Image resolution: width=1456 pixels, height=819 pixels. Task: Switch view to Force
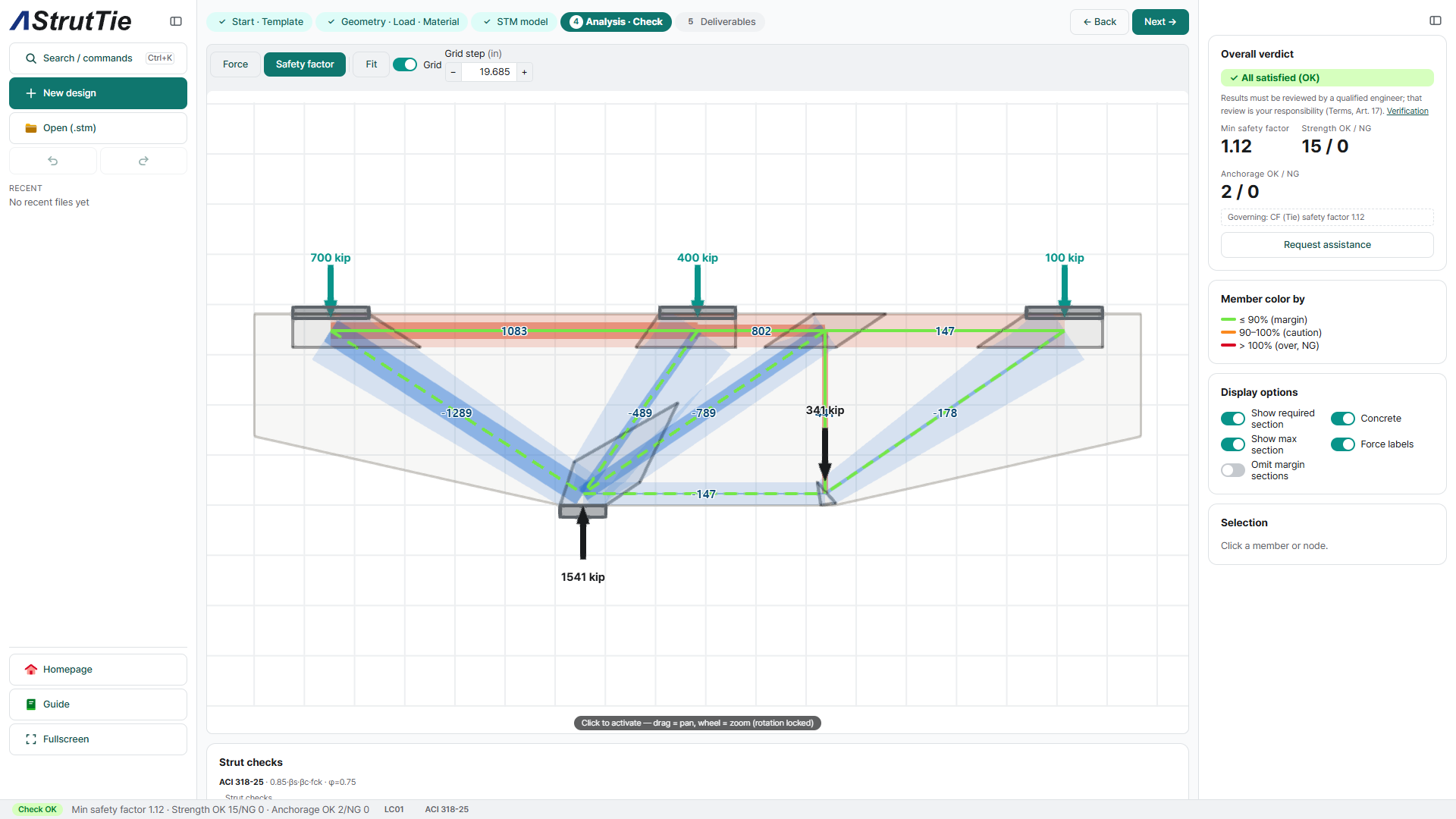[x=235, y=64]
